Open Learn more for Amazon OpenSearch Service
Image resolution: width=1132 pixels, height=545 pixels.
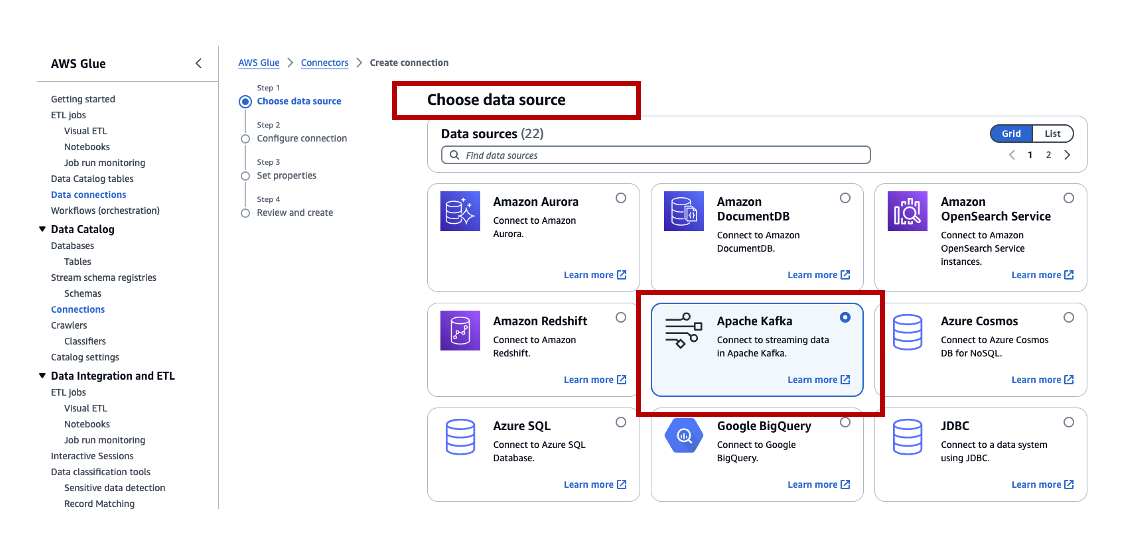1042,275
